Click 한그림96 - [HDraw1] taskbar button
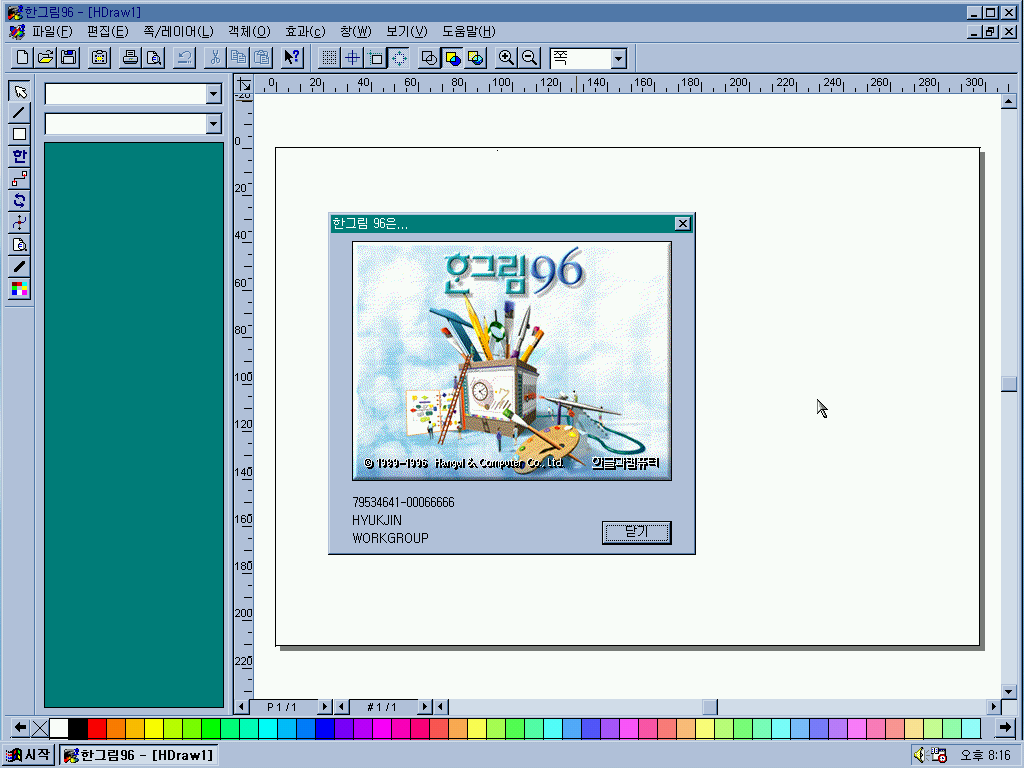 point(138,755)
